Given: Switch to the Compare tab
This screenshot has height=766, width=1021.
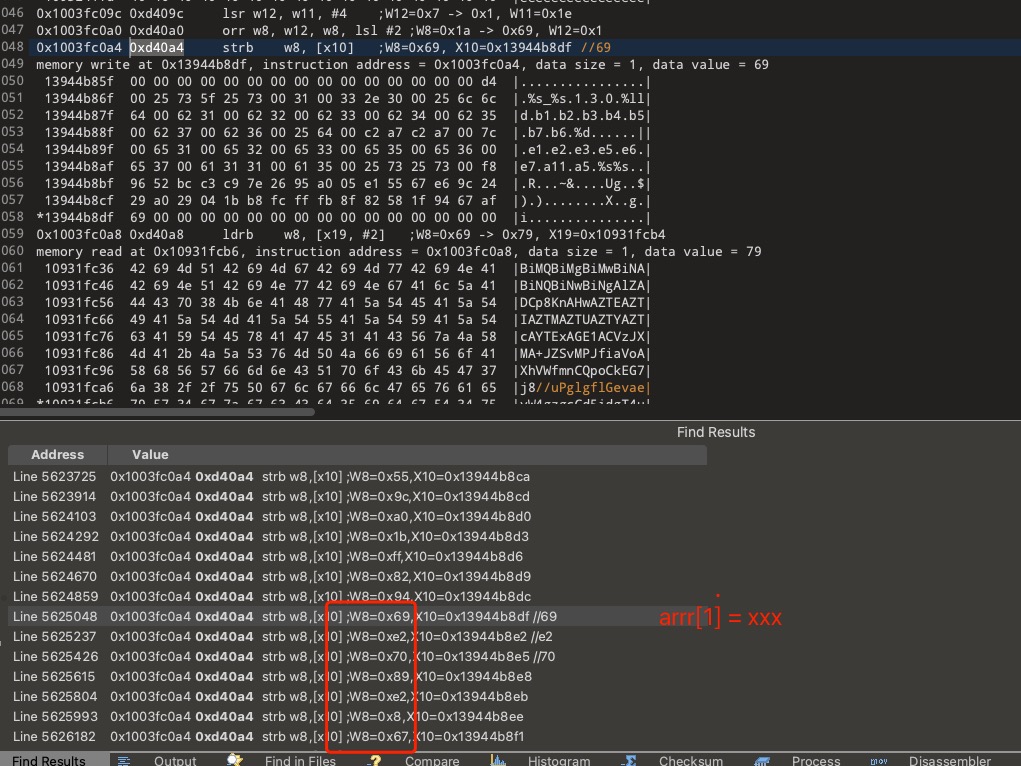Looking at the screenshot, I should 432,760.
